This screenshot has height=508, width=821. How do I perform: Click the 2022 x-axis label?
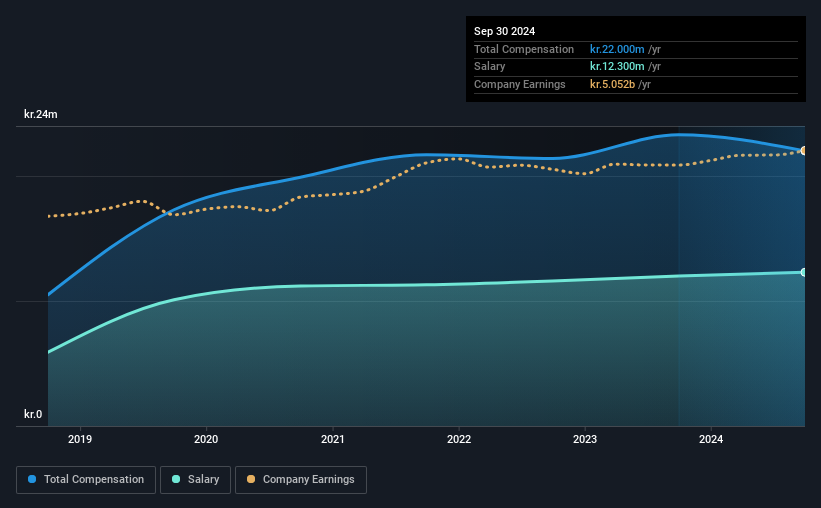pyautogui.click(x=459, y=439)
